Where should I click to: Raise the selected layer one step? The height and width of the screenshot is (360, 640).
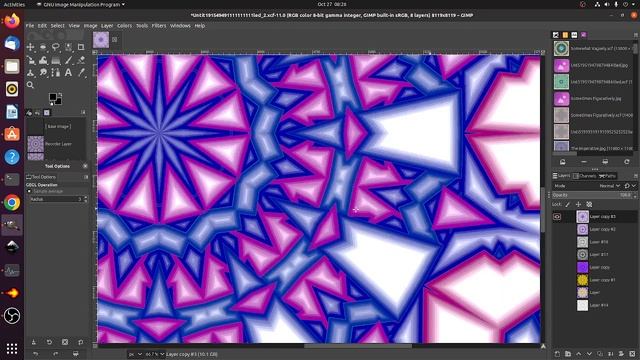click(x=578, y=353)
